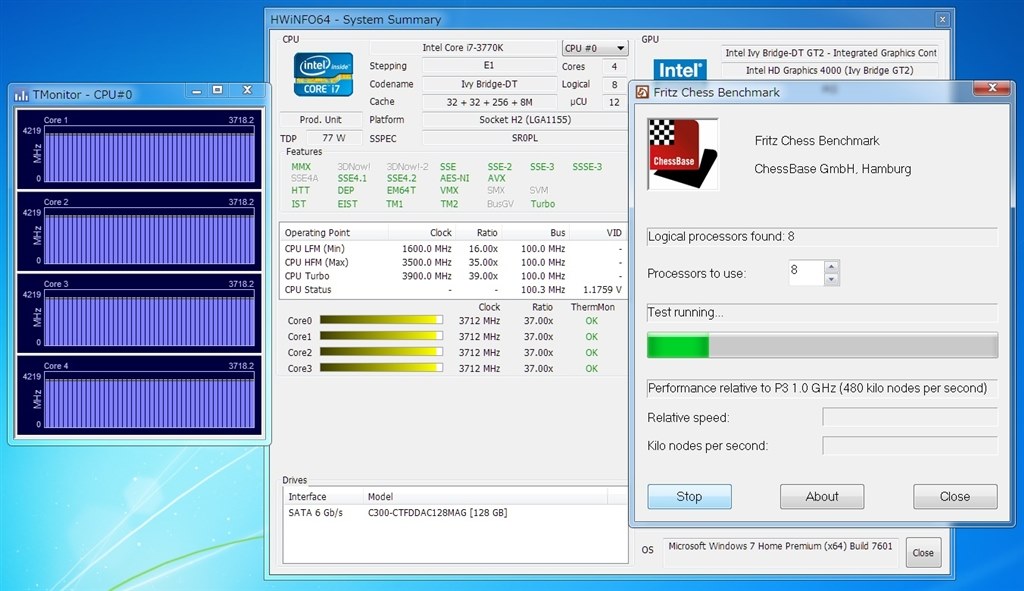Click the Stepping value E1
The width and height of the screenshot is (1024, 591).
pos(488,65)
